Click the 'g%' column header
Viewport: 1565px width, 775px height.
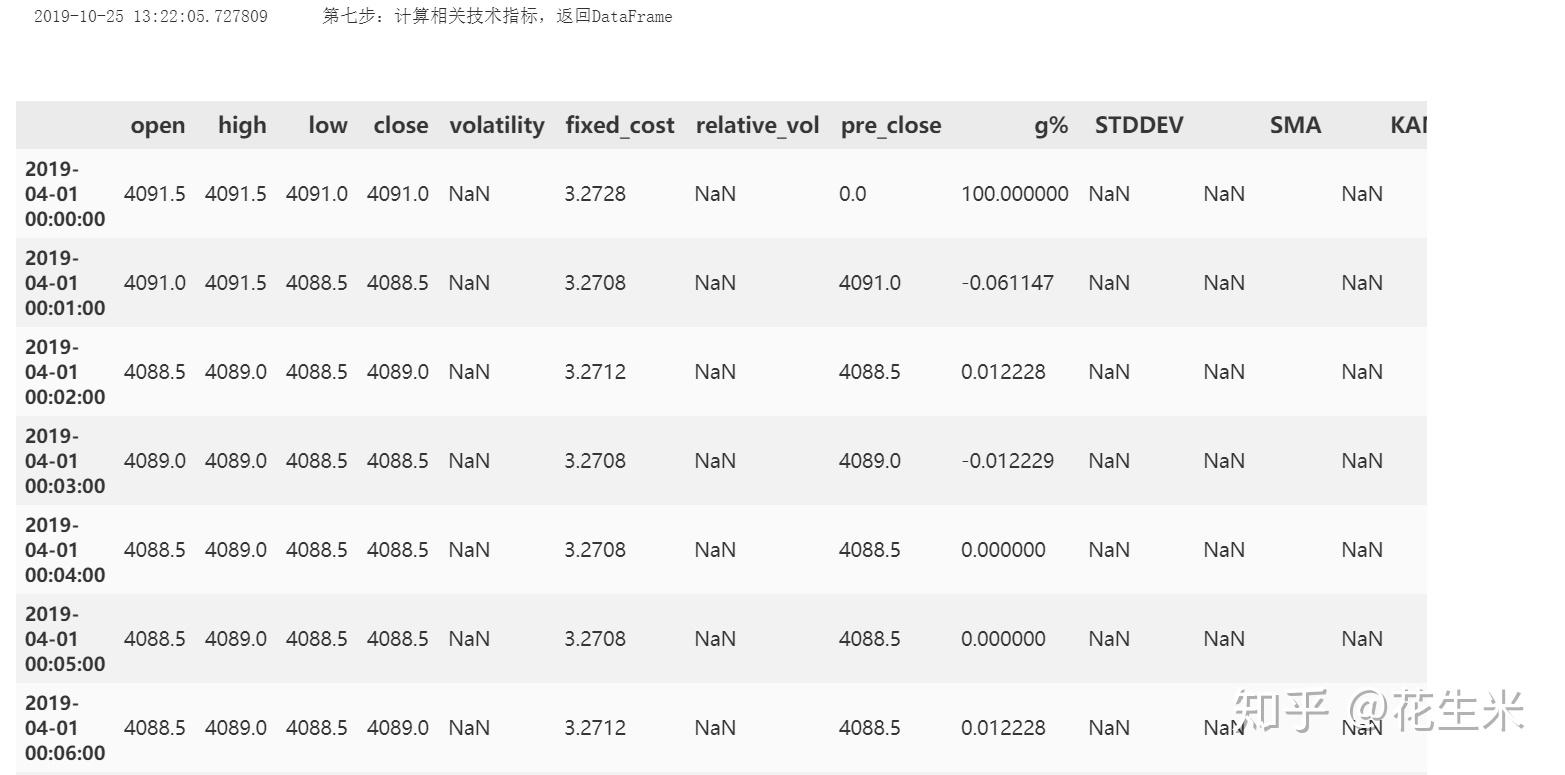pos(1051,125)
